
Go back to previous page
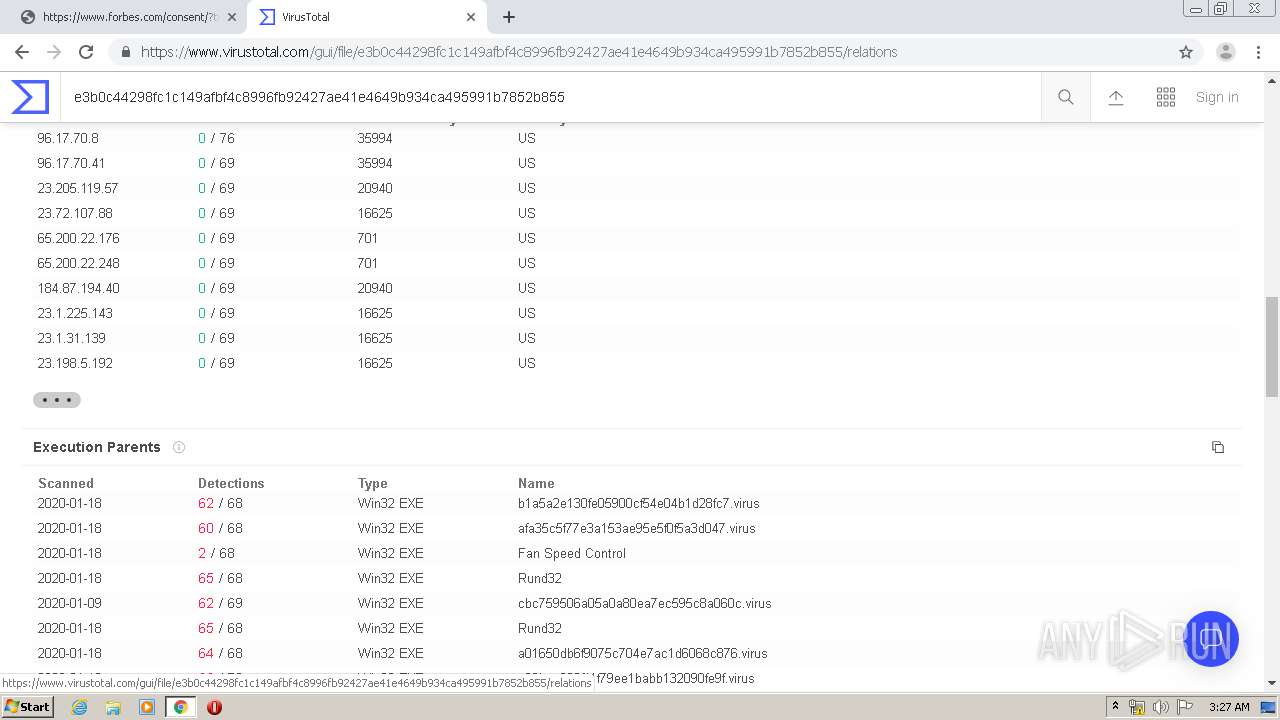pos(22,52)
